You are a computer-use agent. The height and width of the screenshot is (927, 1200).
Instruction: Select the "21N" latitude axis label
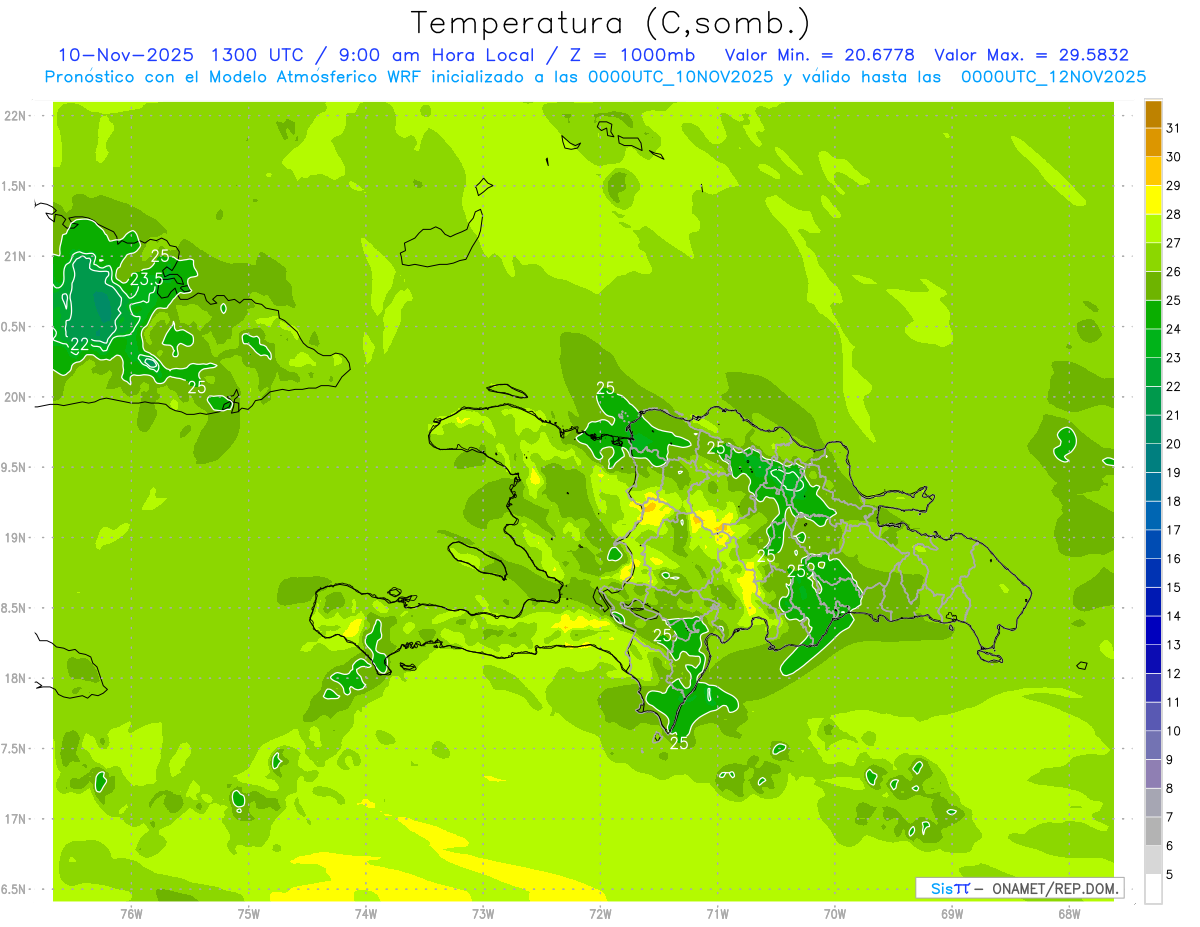[16, 257]
